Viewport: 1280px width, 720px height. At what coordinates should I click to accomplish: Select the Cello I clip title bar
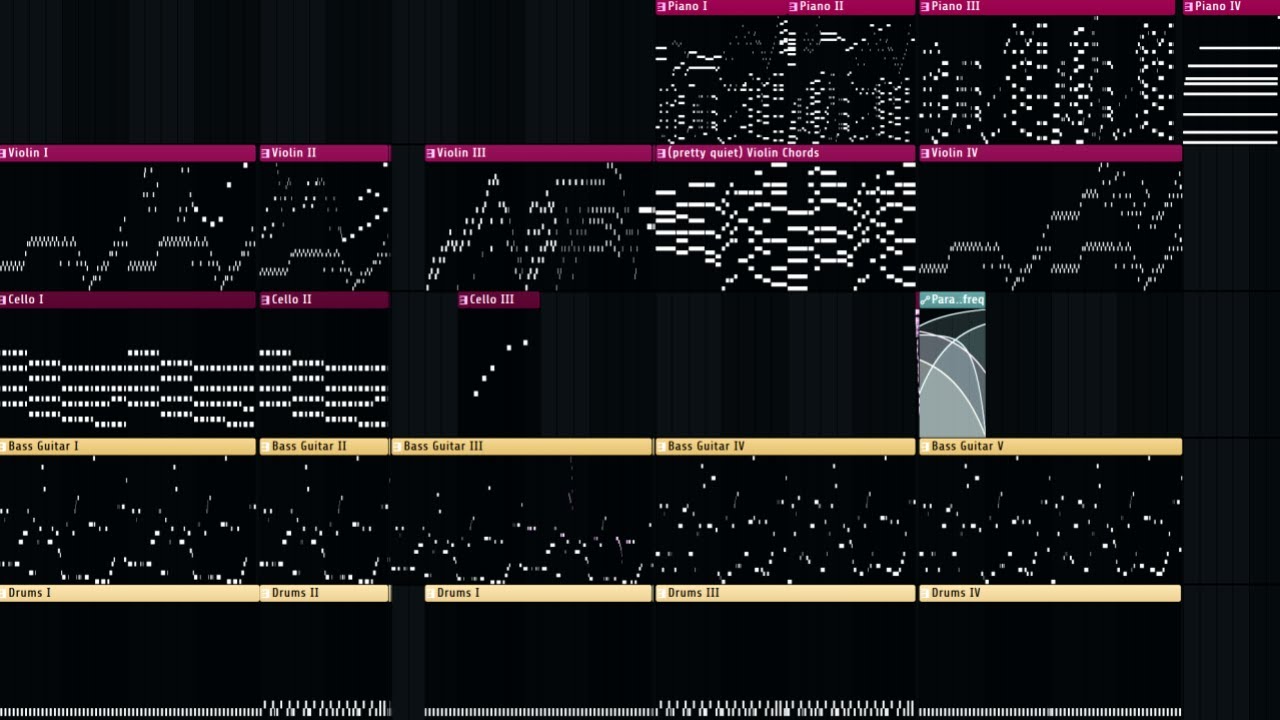tap(128, 300)
